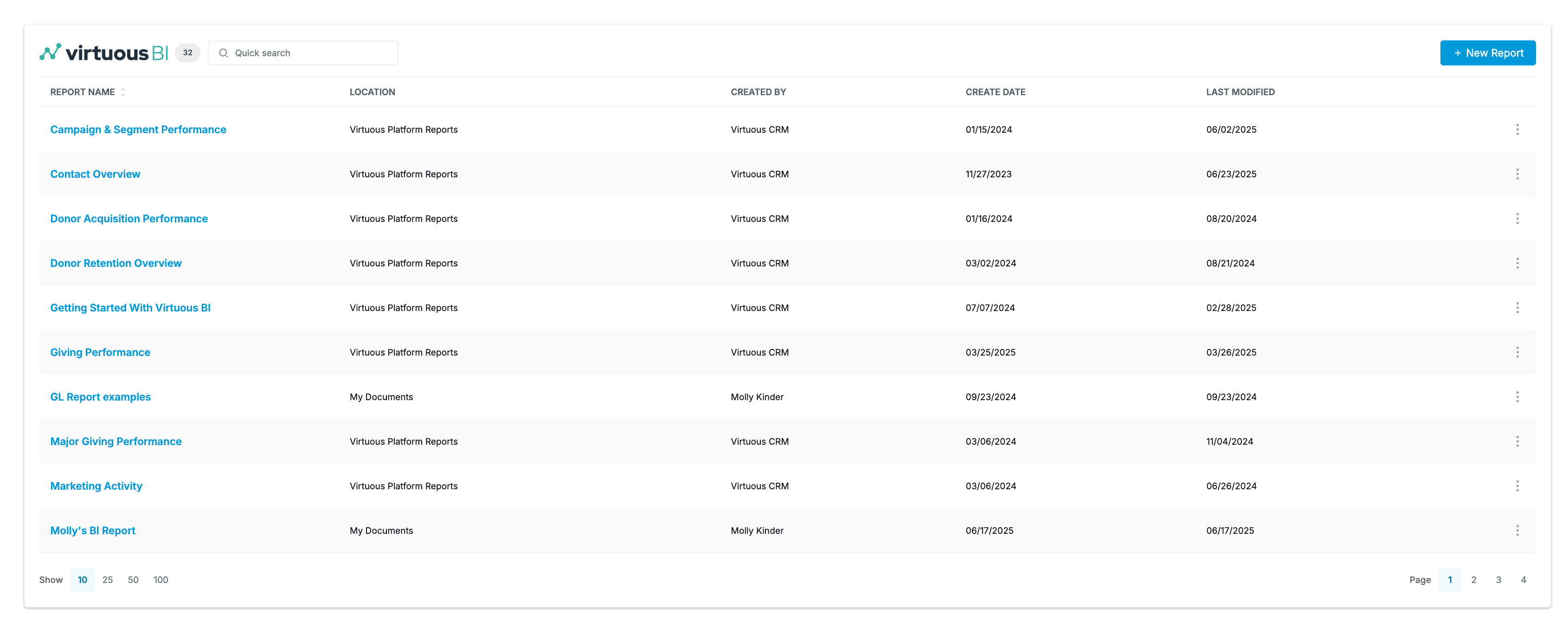Focus the Quick search field
Screen dimensions: 1568x622
click(302, 53)
